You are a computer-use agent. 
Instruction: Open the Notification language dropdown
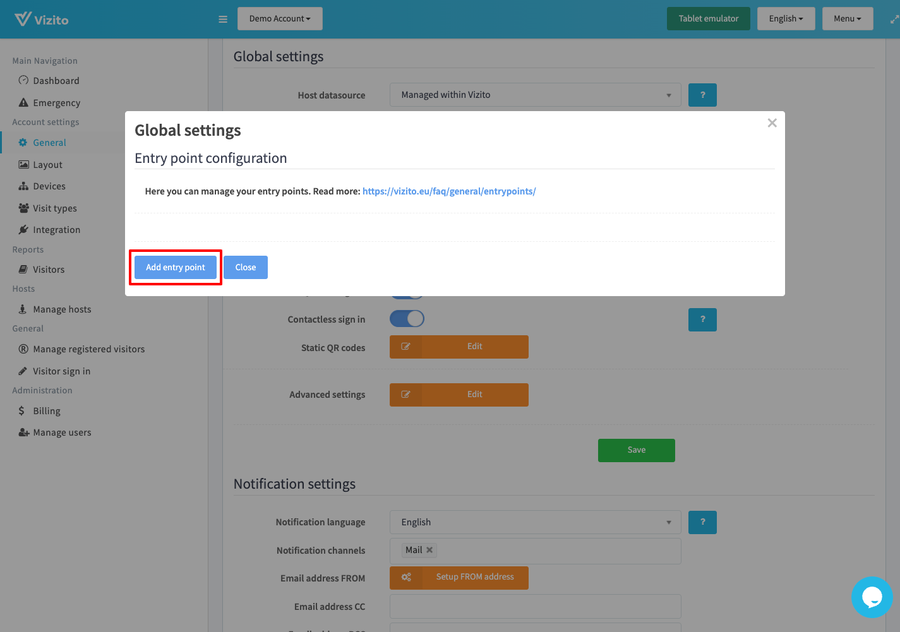point(534,522)
